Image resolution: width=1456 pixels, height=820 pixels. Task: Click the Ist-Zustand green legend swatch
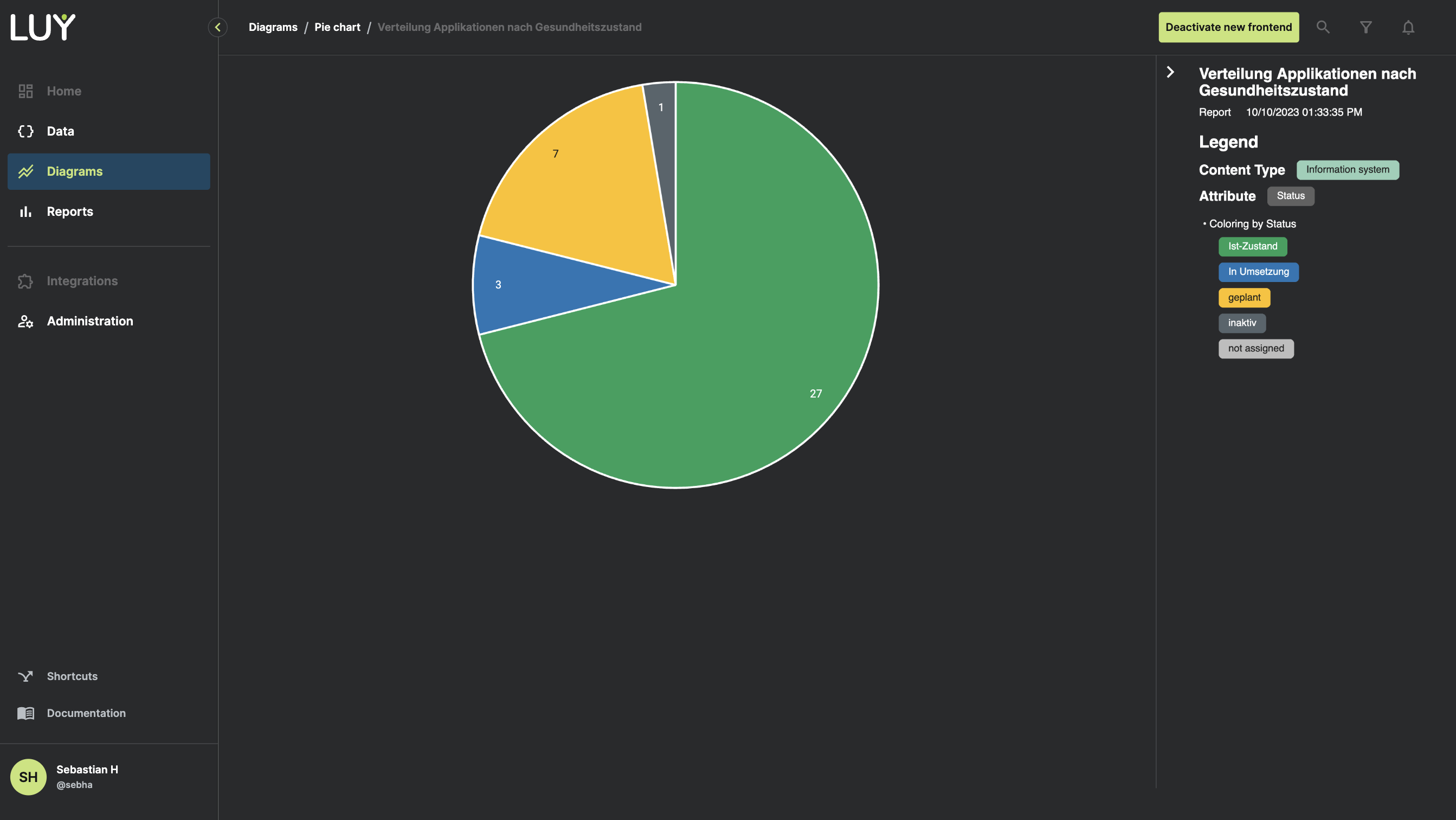[1253, 247]
